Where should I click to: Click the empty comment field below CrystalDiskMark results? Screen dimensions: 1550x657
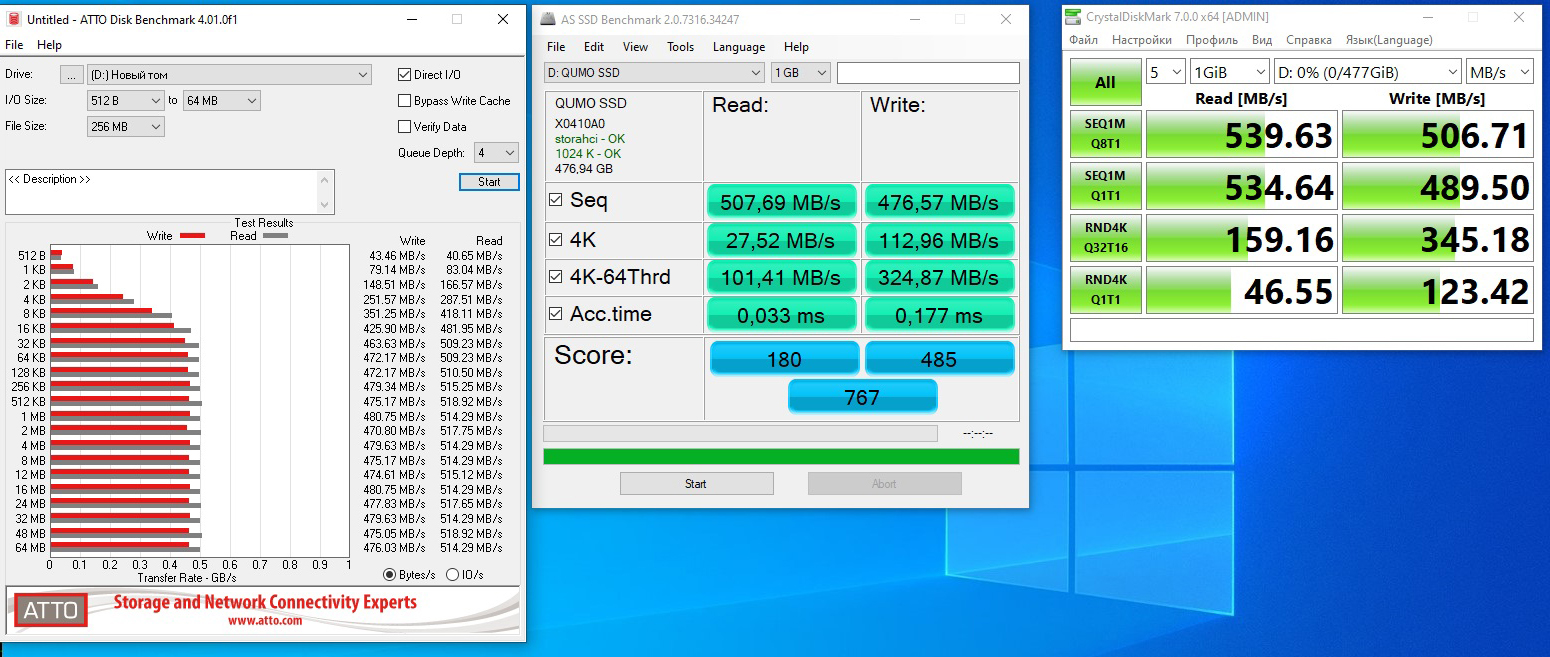1302,330
